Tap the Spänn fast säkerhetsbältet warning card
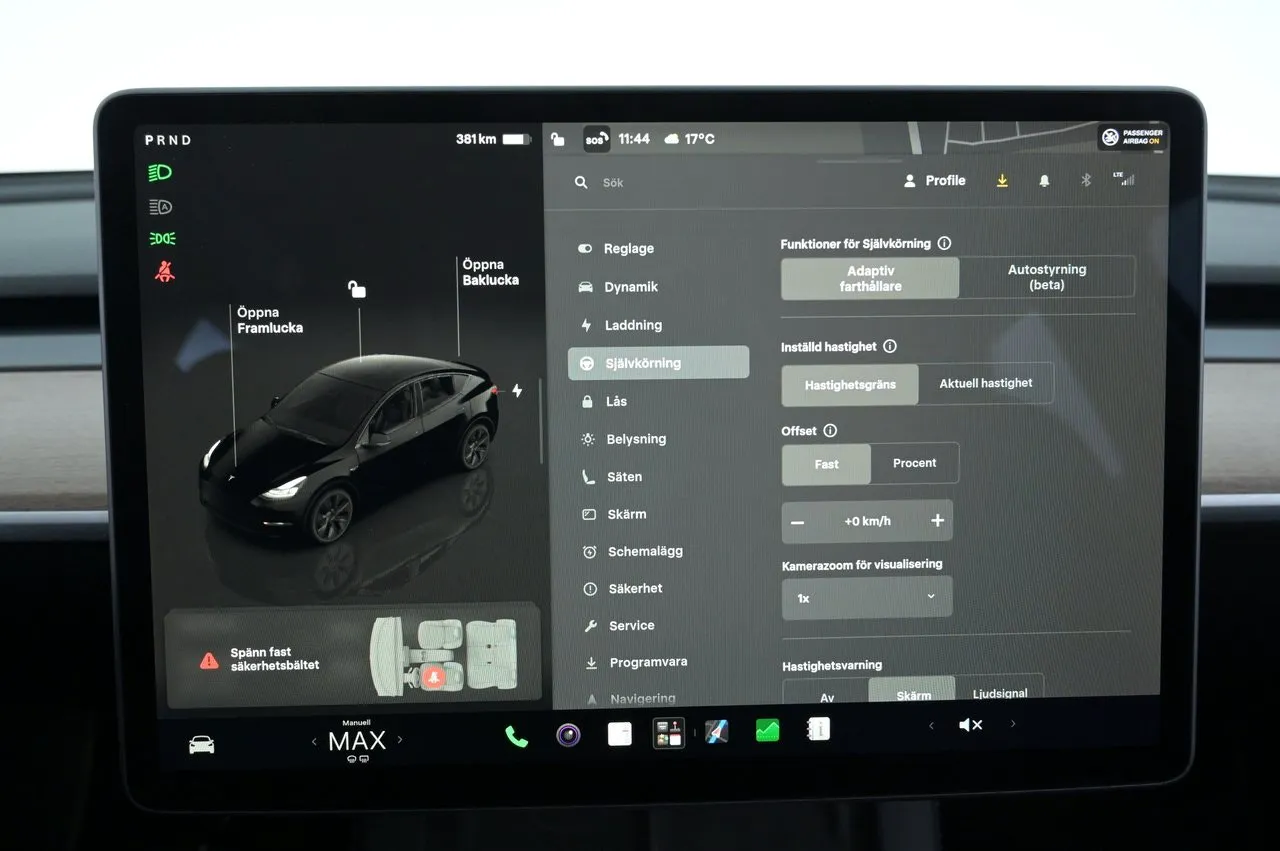 [x=354, y=657]
